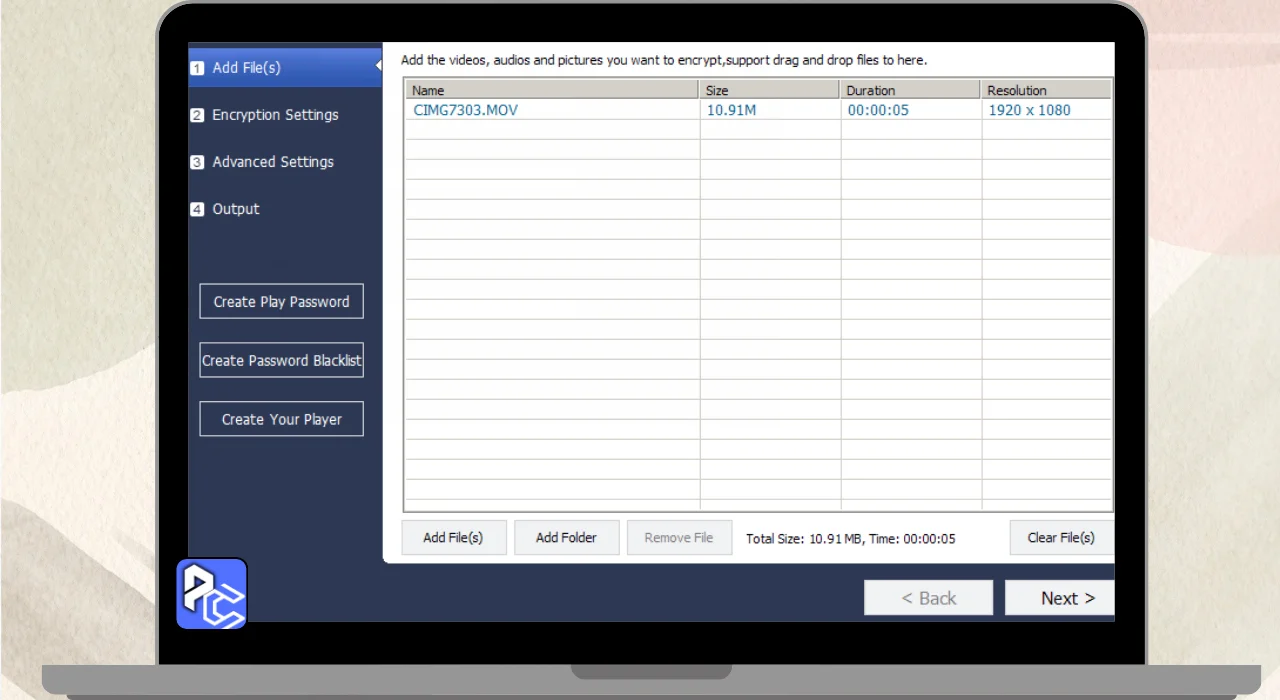Image resolution: width=1280 pixels, height=700 pixels.
Task: Select file CIMG7303.MOV in the list
Action: point(466,110)
